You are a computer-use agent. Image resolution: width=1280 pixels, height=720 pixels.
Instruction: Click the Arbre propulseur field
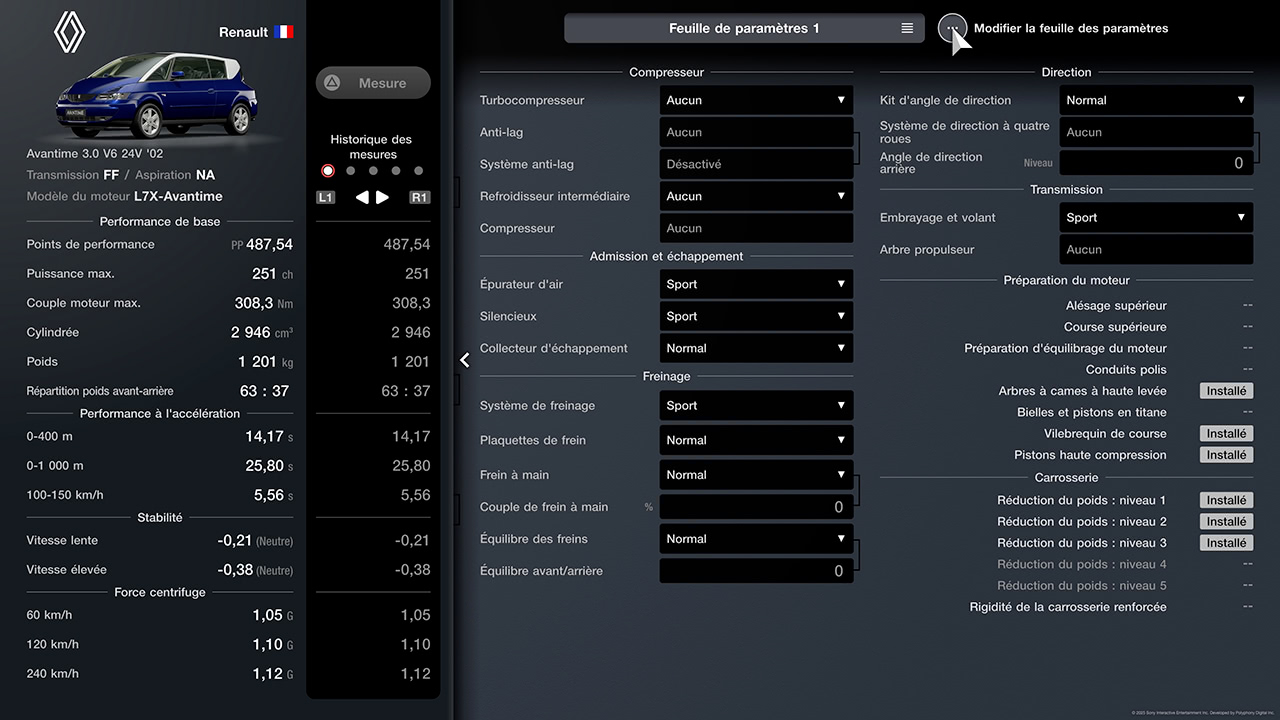(1157, 249)
